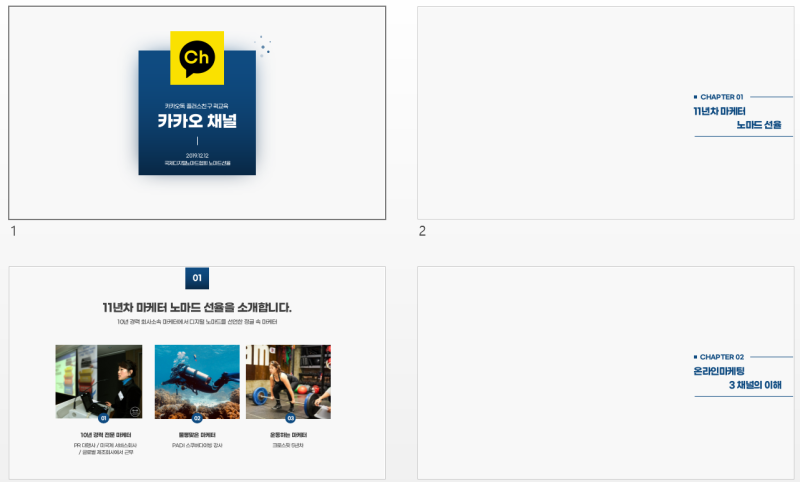The width and height of the screenshot is (800, 482).
Task: Click the yellow Ch Kakao channel logo
Action: 197,58
